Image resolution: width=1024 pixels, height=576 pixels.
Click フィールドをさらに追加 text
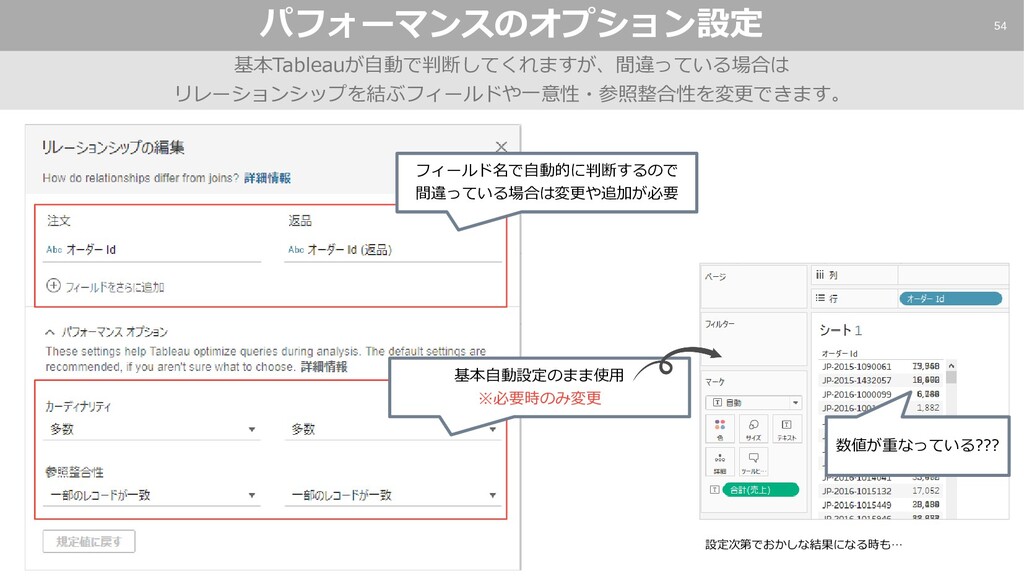[114, 287]
